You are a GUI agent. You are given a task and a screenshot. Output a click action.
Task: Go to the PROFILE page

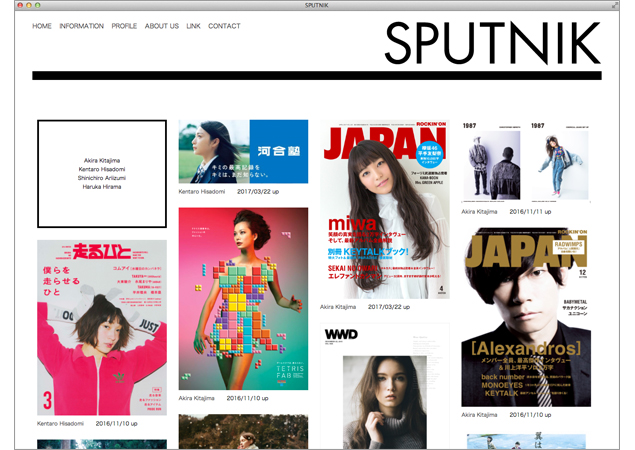124,26
